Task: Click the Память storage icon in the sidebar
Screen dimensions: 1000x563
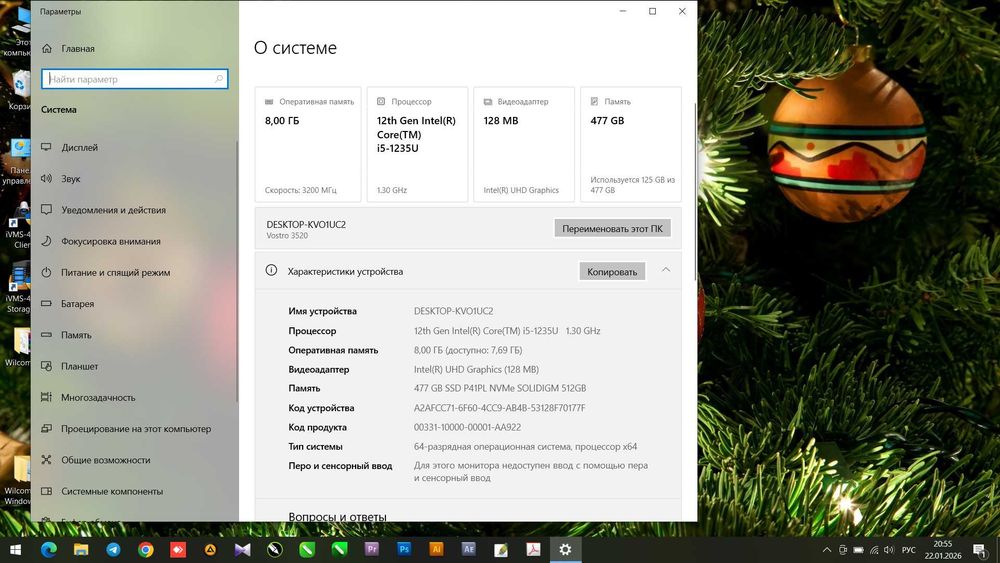Action: [x=46, y=335]
